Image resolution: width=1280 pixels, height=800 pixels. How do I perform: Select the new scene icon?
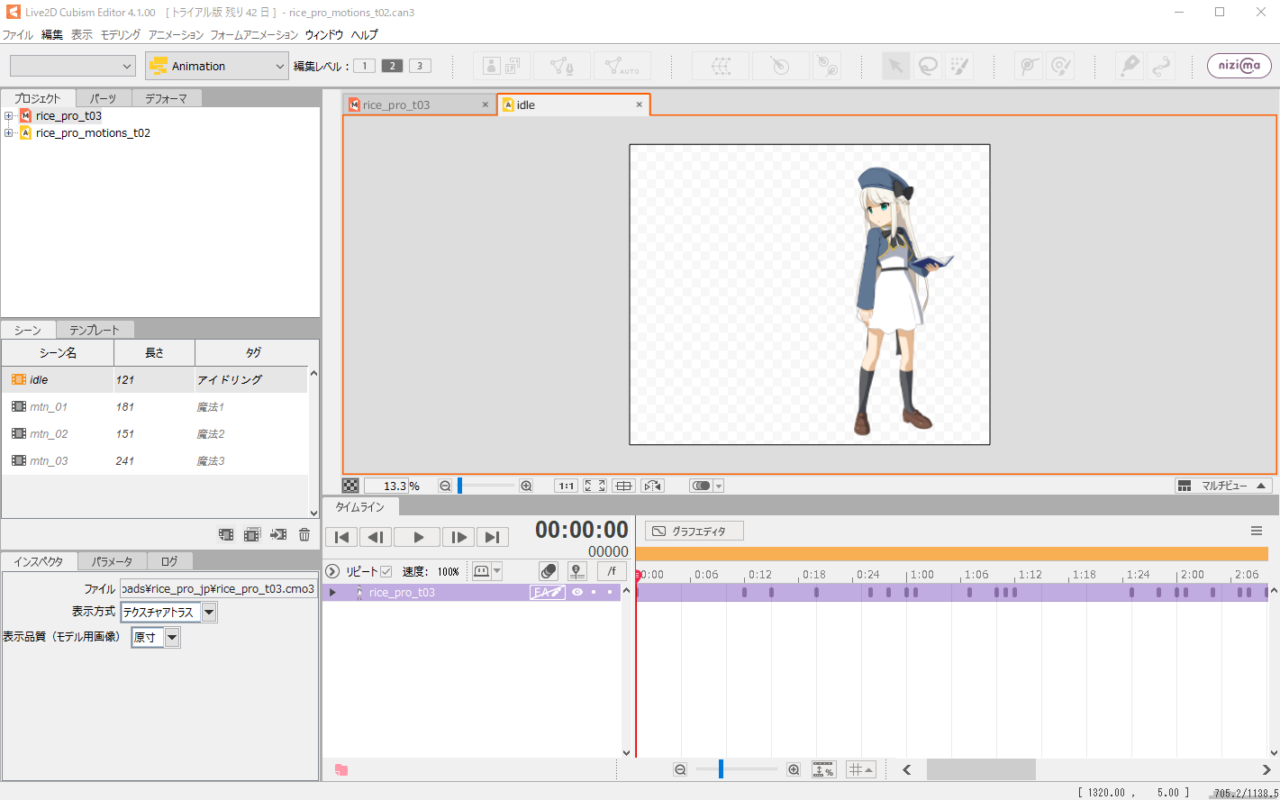coord(225,534)
